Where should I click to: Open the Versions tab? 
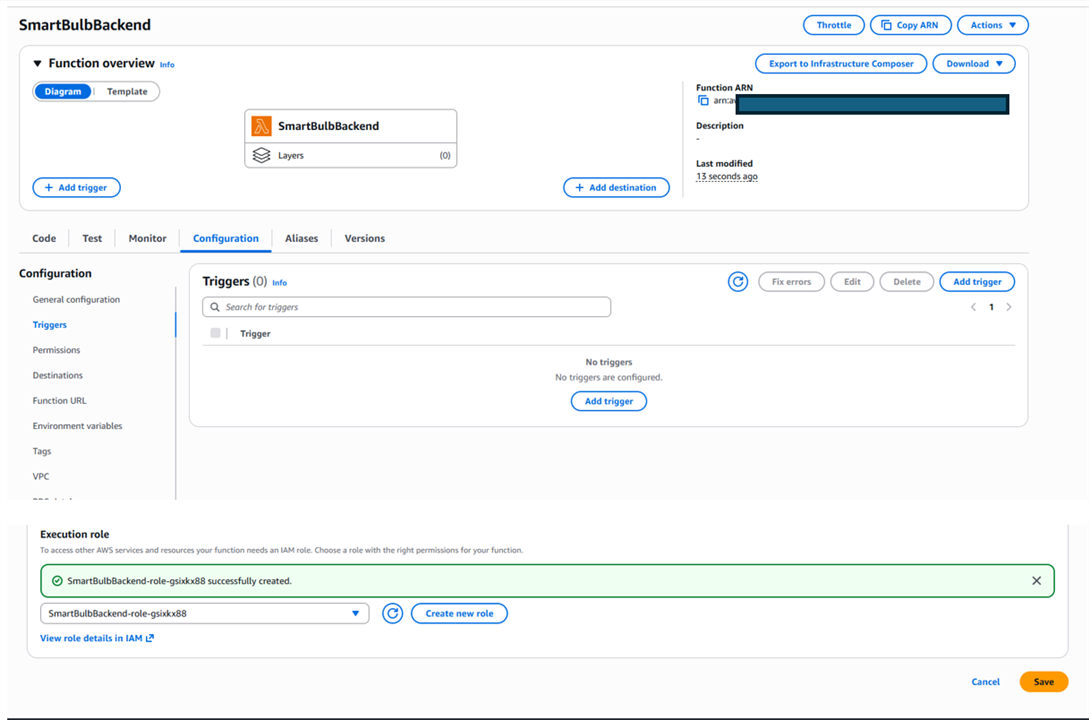click(x=365, y=238)
